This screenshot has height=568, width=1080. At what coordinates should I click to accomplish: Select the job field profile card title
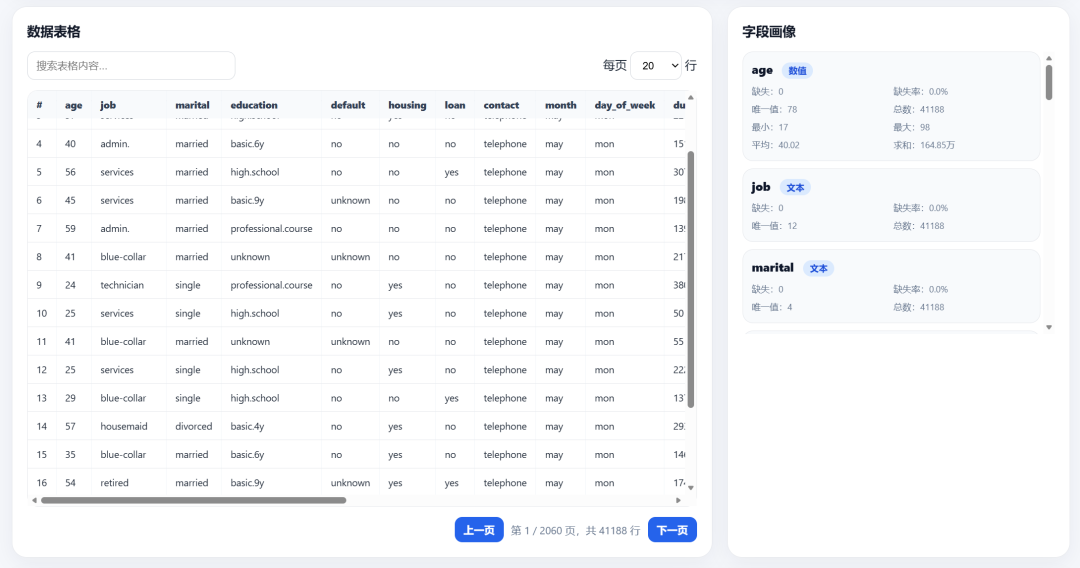coord(760,187)
